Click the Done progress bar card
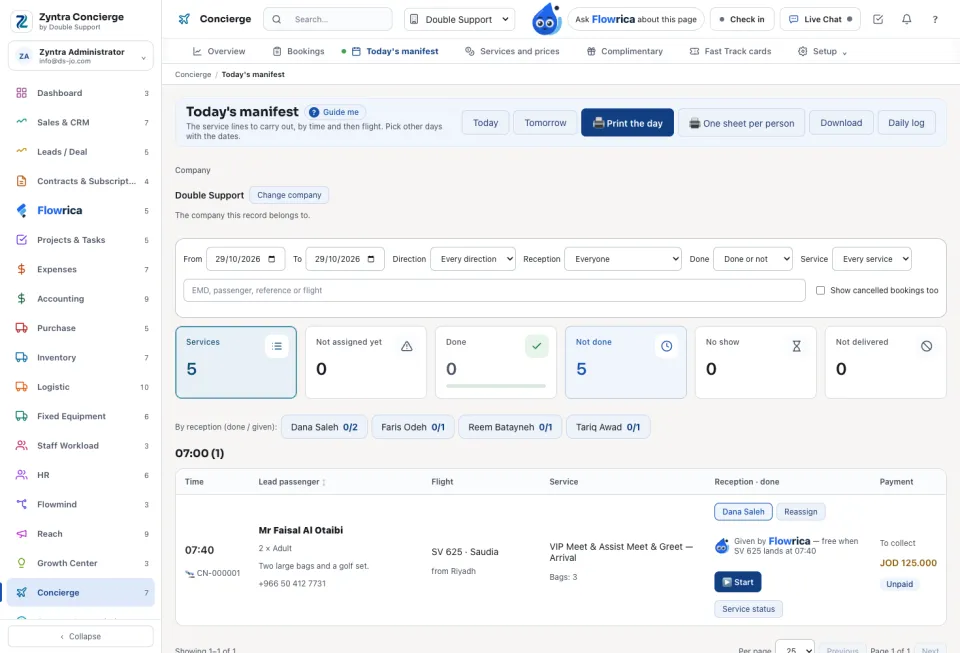Screen dimensions: 960x653 495,362
